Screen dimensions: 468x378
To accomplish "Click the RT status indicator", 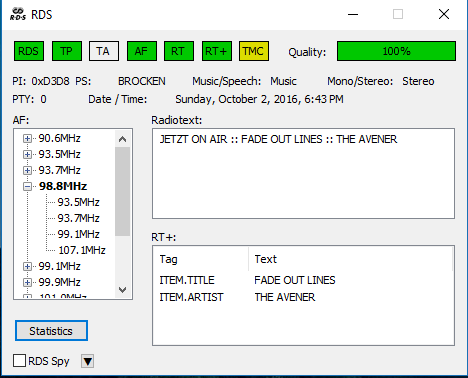I will (x=179, y=51).
